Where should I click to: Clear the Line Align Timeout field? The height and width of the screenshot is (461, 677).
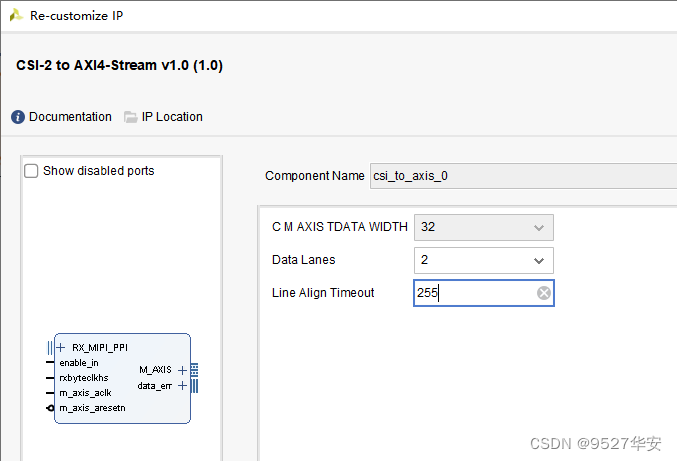pos(543,293)
